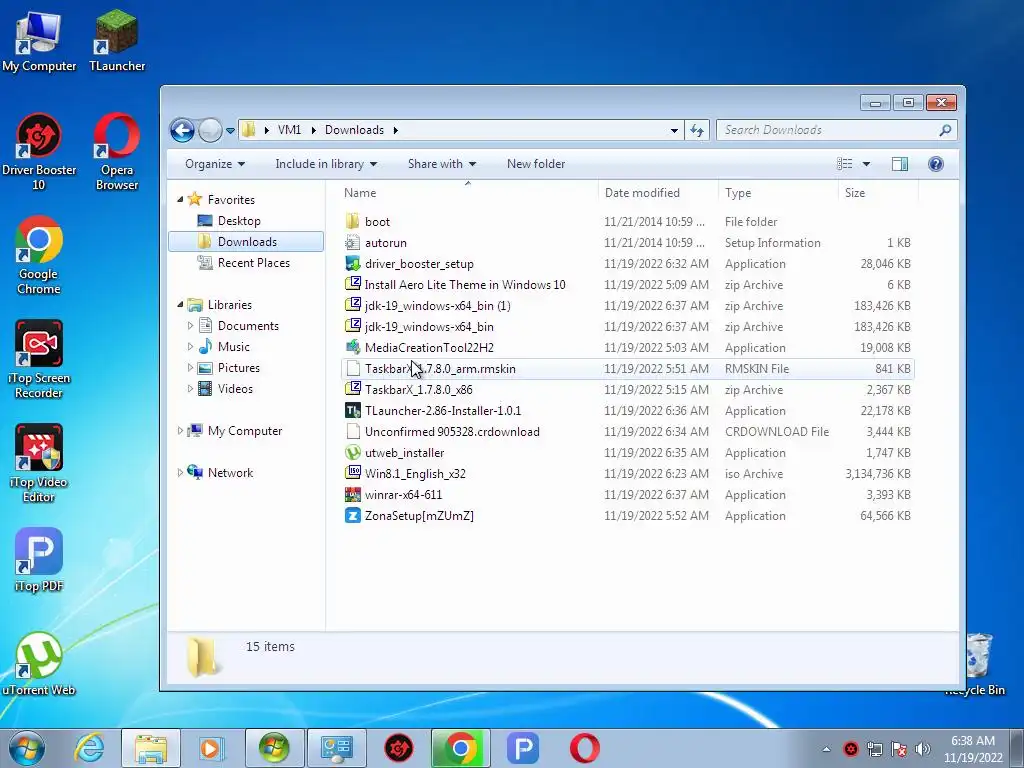Viewport: 1024px width, 768px height.
Task: Select TLauncher-2.86-Installer-1.0.1 file
Action: pos(627,411)
